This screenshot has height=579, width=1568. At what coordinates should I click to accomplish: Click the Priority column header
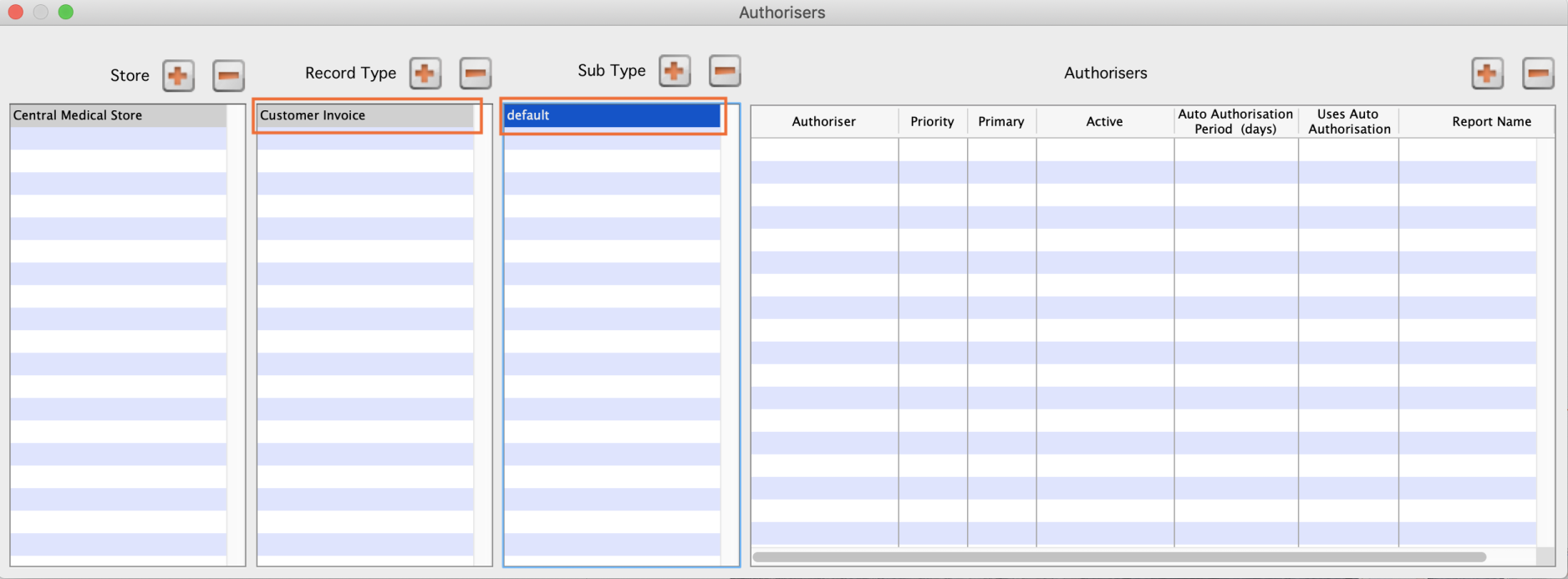click(932, 122)
